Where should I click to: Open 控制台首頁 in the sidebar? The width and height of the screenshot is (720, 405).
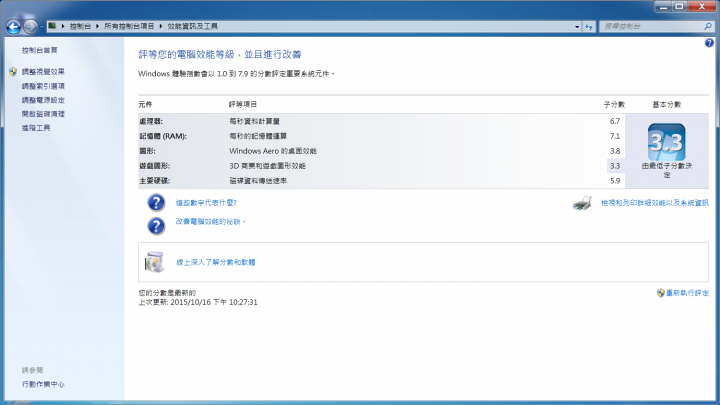click(39, 51)
